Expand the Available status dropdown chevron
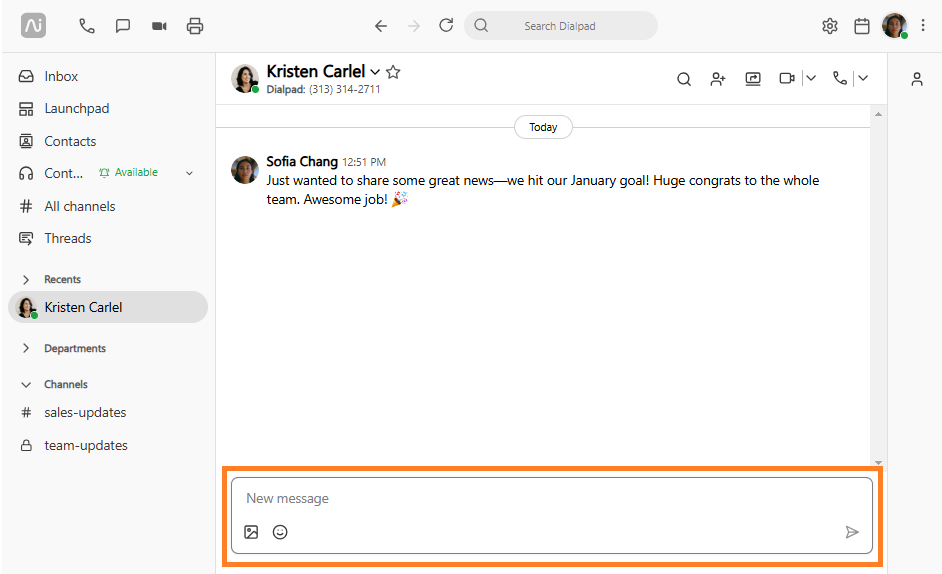This screenshot has width=942, height=574. (x=189, y=173)
